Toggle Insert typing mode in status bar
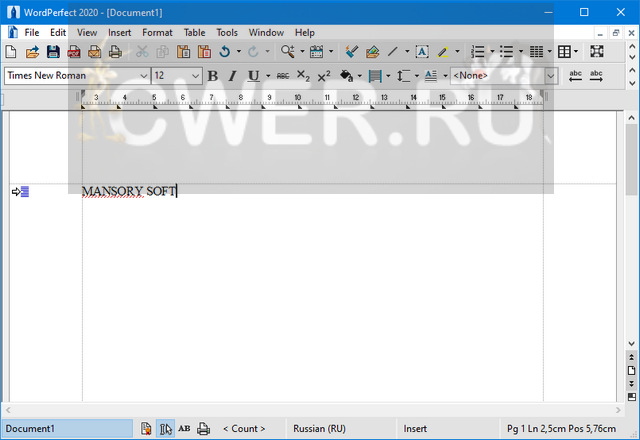Viewport: 640px width, 440px height. [415, 428]
